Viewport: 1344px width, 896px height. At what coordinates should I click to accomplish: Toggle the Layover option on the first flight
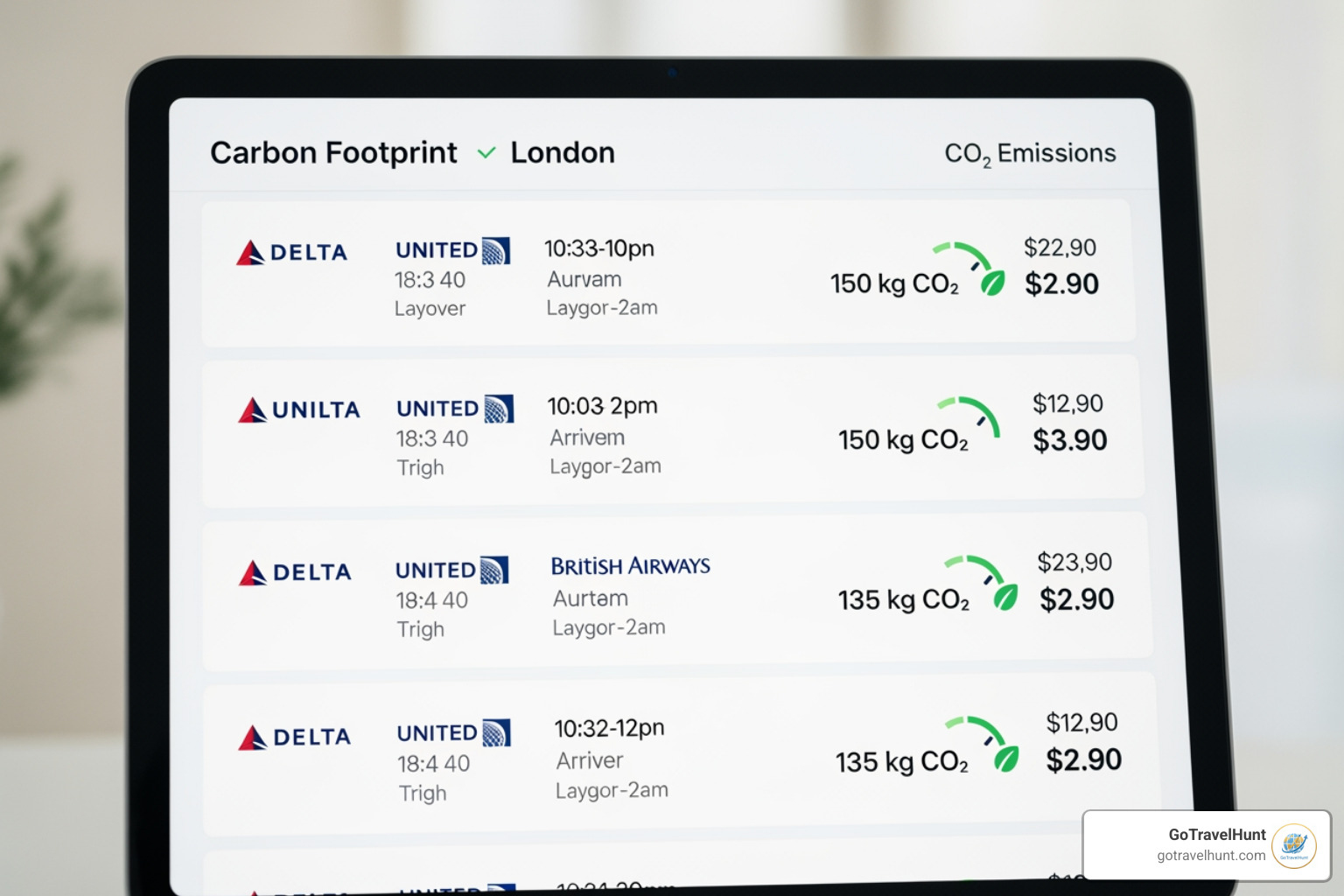[430, 308]
